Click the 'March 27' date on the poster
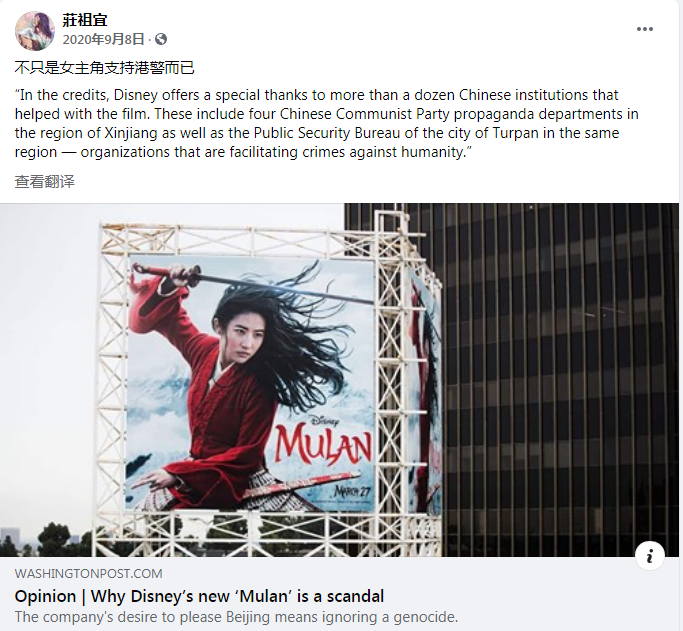Viewport: 683px width, 631px height. pos(352,491)
